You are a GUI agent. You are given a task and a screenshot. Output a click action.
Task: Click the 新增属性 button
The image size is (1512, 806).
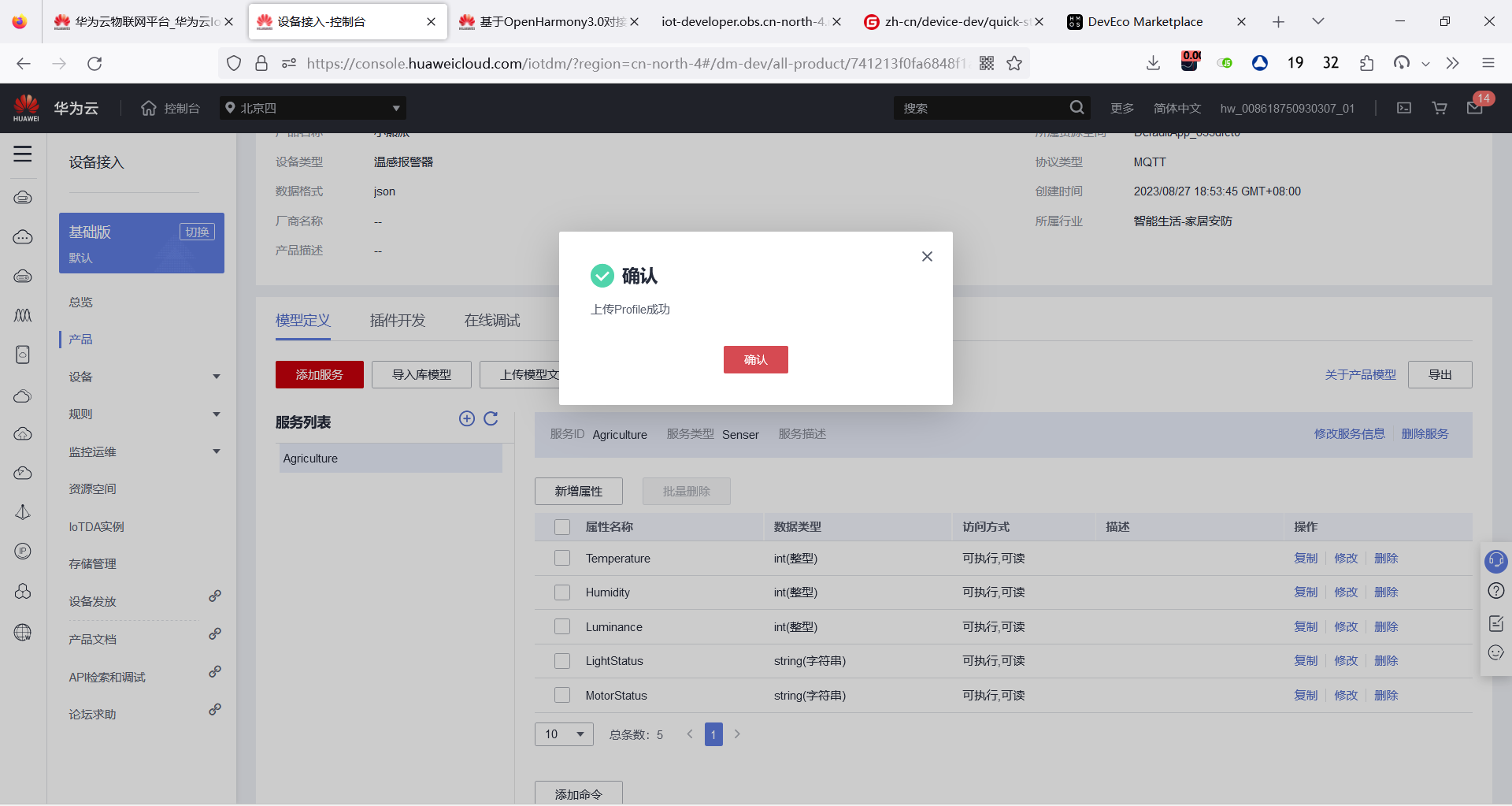(x=579, y=491)
